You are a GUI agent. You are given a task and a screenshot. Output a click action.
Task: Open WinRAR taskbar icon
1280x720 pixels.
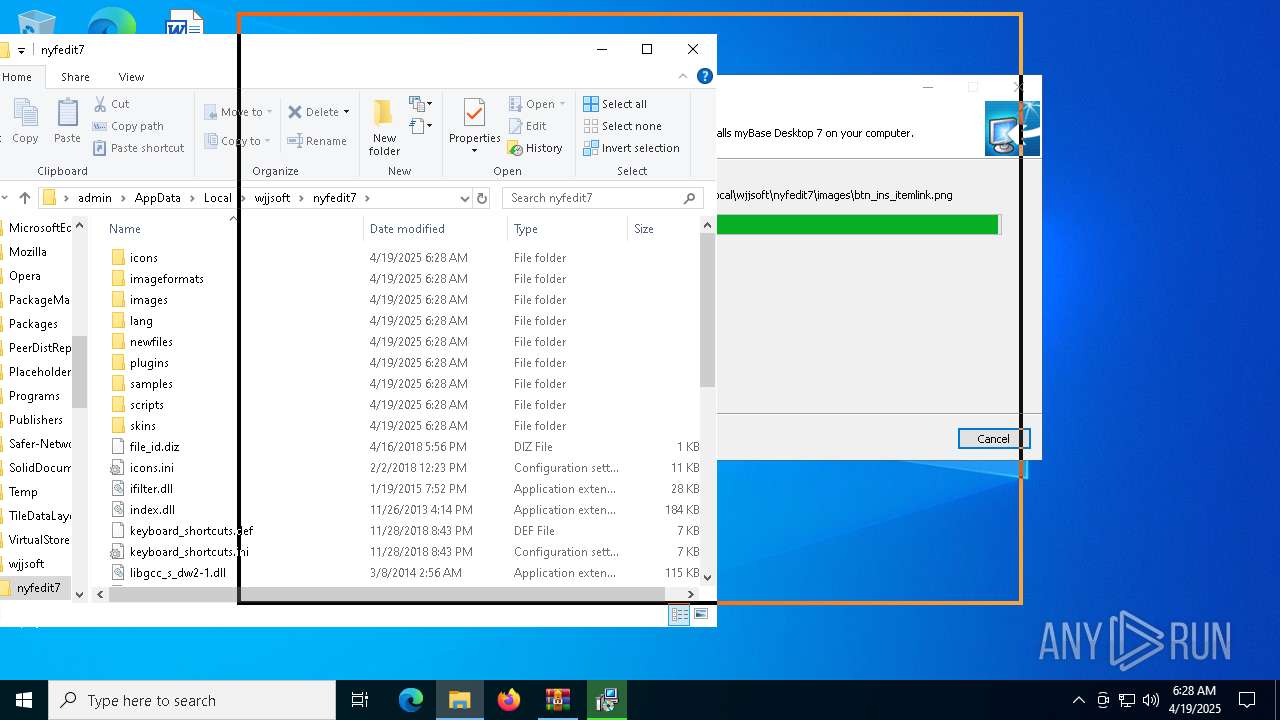coord(557,700)
